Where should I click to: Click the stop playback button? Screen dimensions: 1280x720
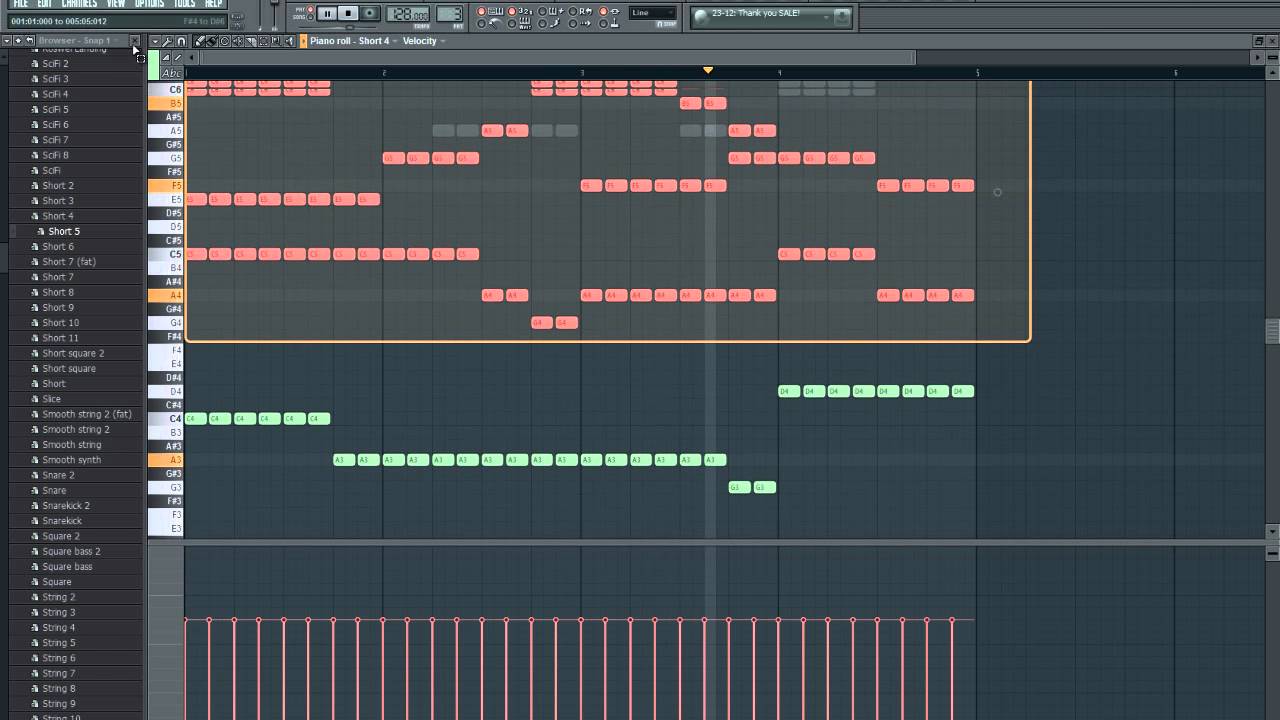(348, 13)
